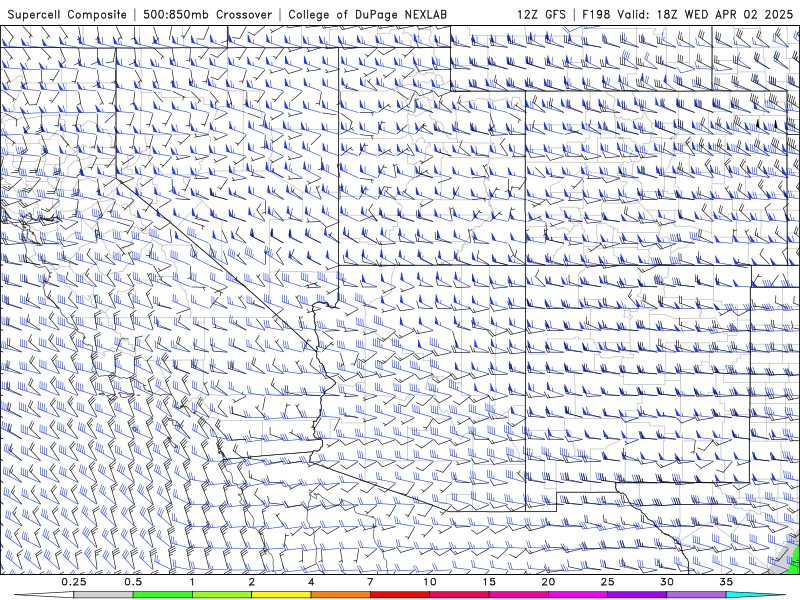Image resolution: width=800 pixels, height=600 pixels.
Task: Click the colorbar value 10
Action: click(430, 582)
